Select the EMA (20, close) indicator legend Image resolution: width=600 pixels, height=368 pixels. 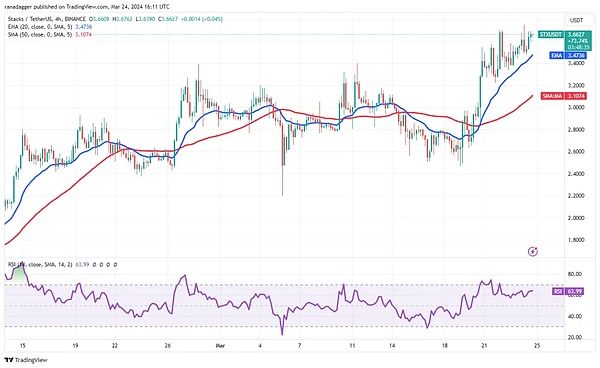pos(40,27)
